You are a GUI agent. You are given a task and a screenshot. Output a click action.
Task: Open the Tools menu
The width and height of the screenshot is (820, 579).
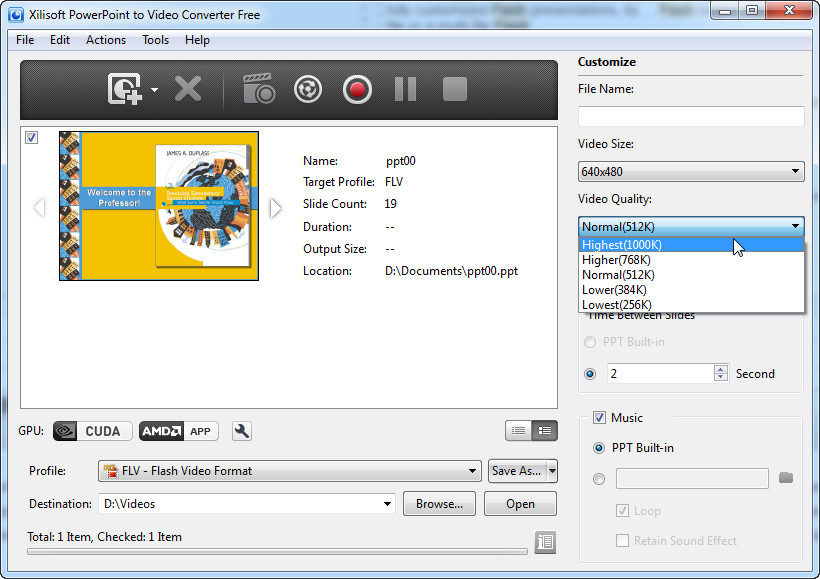(x=155, y=40)
